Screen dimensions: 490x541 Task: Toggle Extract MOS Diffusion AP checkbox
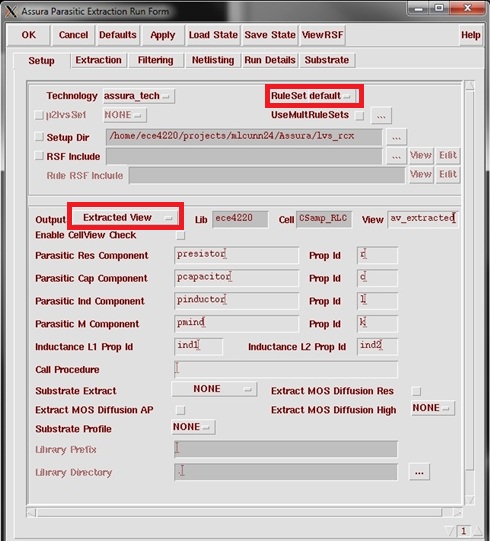pos(180,410)
